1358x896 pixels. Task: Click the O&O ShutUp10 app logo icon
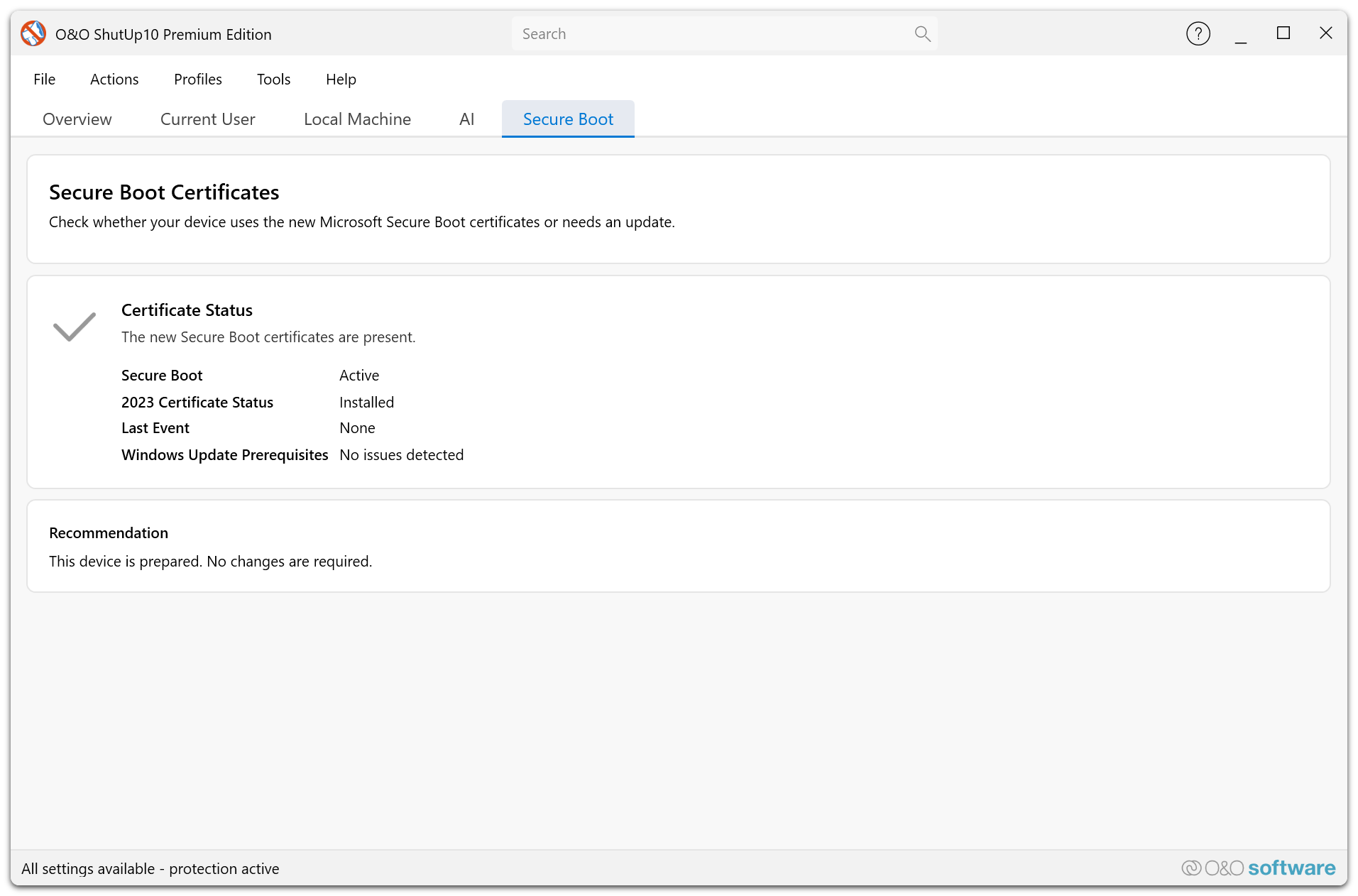click(33, 33)
